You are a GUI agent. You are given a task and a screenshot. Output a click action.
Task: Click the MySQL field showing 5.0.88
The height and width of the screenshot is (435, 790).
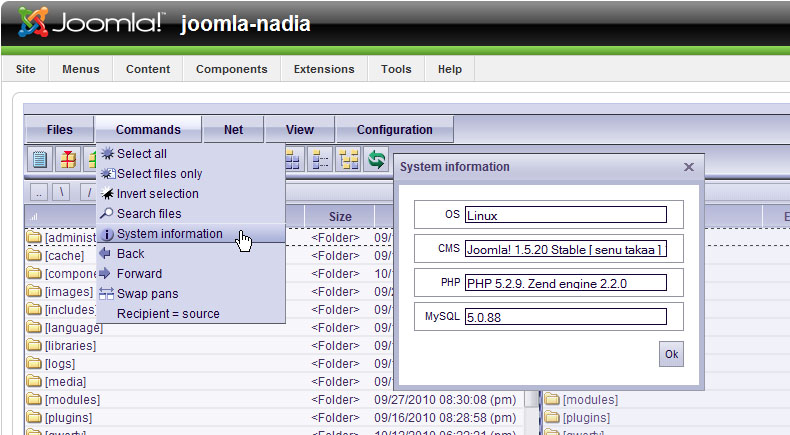[x=566, y=317]
